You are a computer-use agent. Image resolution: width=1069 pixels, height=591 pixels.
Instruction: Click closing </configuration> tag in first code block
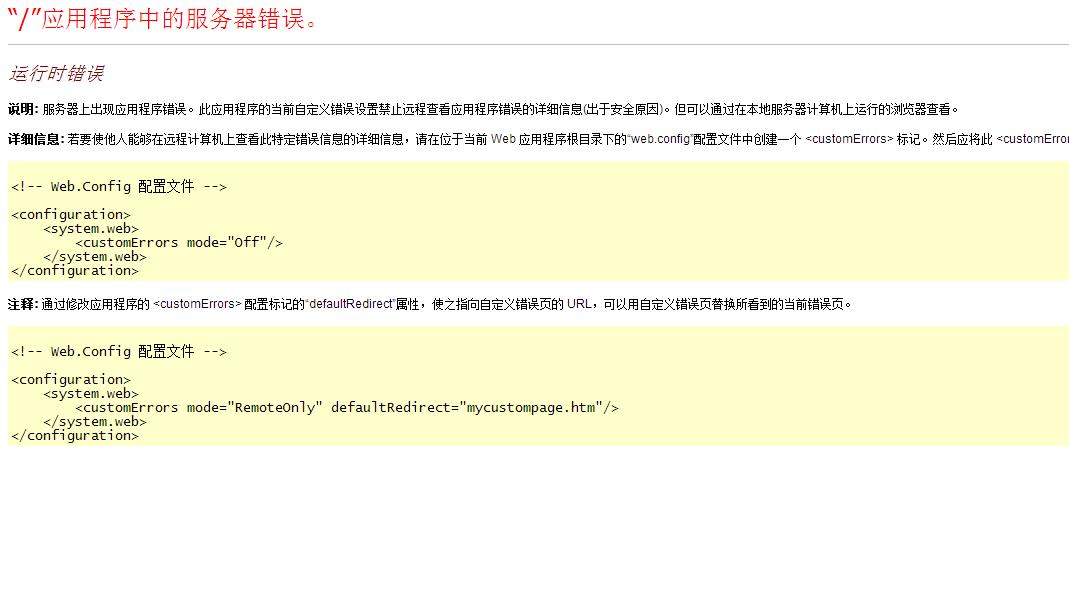pyautogui.click(x=75, y=271)
